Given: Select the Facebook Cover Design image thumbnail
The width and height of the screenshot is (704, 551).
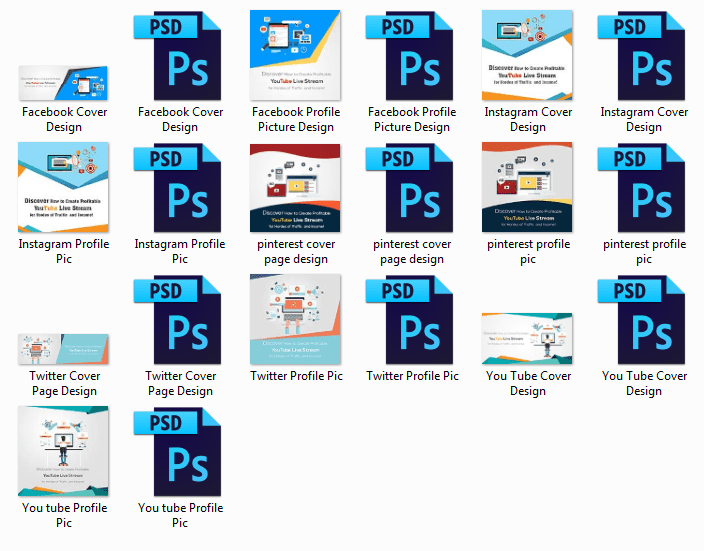Looking at the screenshot, I should click(x=64, y=84).
